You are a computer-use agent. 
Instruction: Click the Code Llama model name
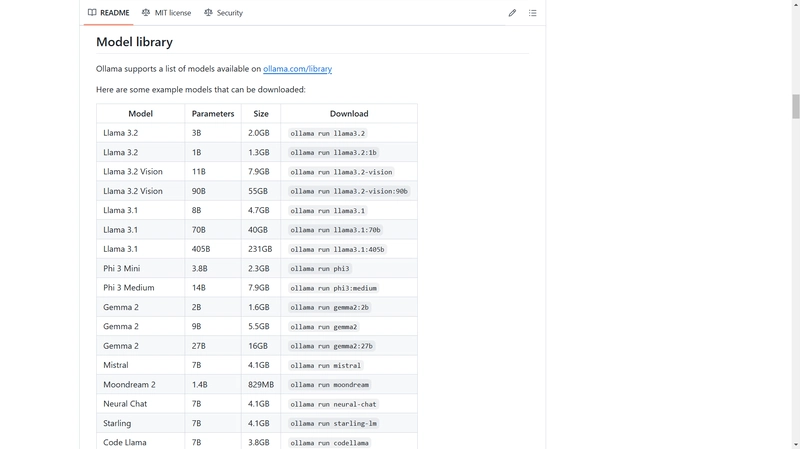coord(124,443)
